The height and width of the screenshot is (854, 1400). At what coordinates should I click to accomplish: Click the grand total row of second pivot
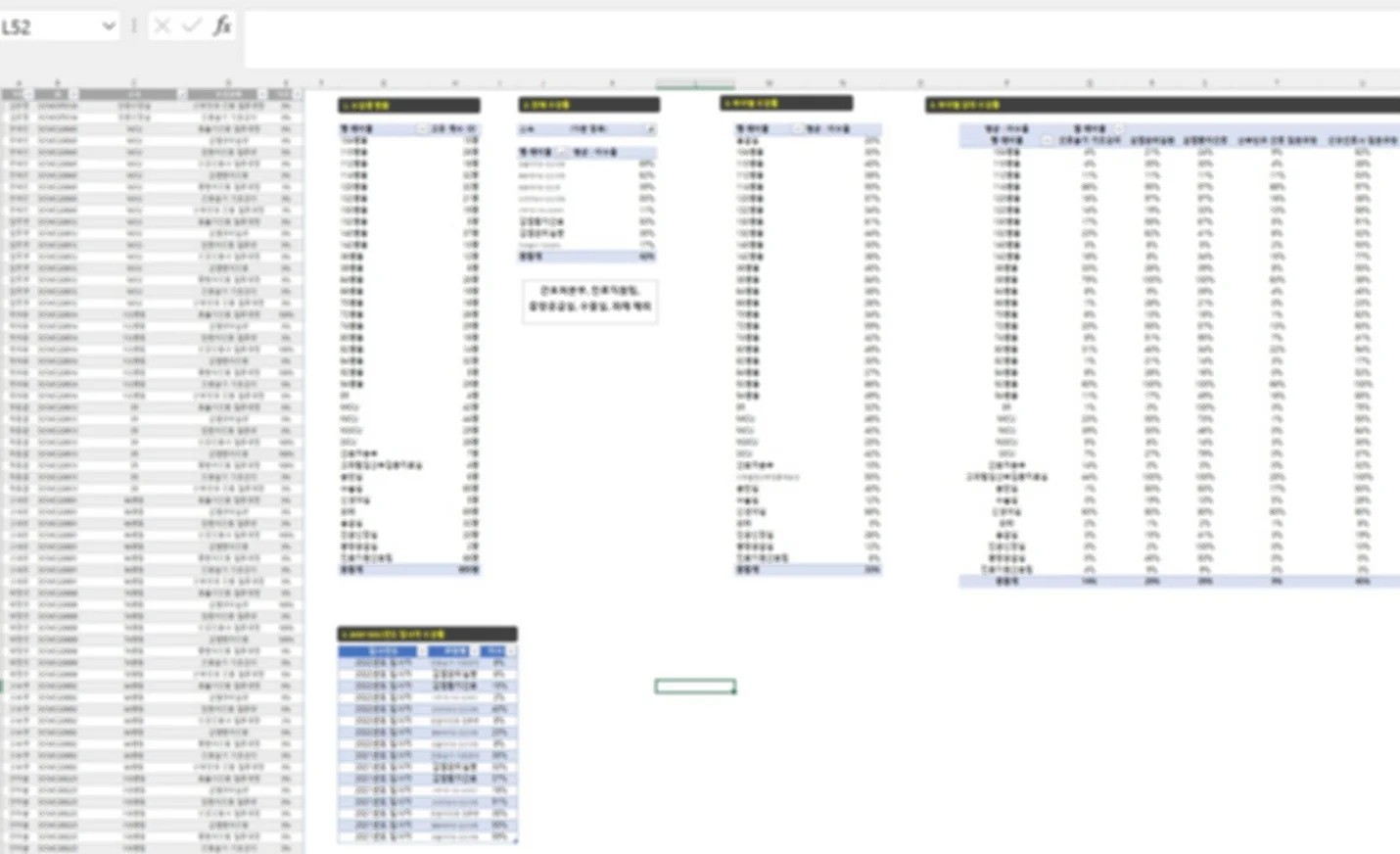tap(588, 257)
